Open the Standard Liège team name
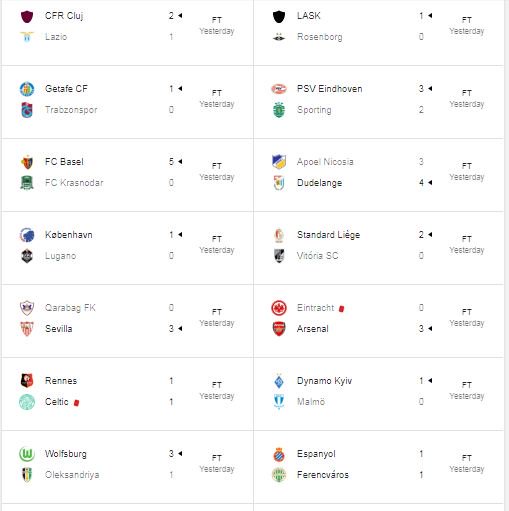Image resolution: width=509 pixels, height=511 pixels. (x=328, y=235)
